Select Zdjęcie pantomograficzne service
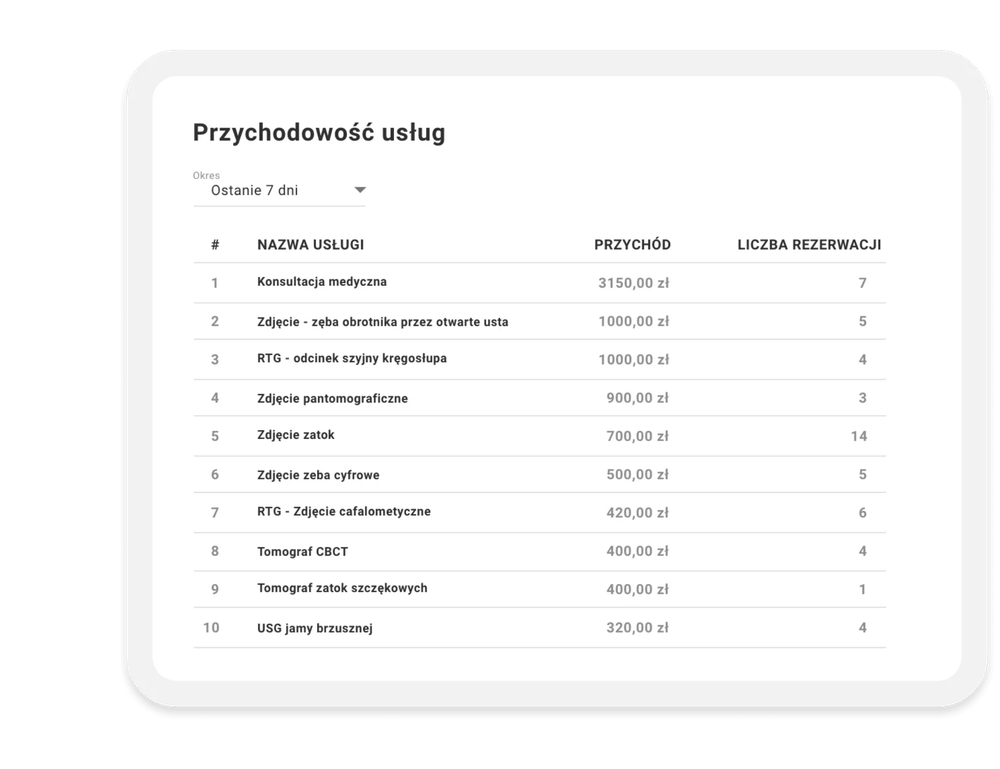Screen dimensions: 1000x769 332,398
